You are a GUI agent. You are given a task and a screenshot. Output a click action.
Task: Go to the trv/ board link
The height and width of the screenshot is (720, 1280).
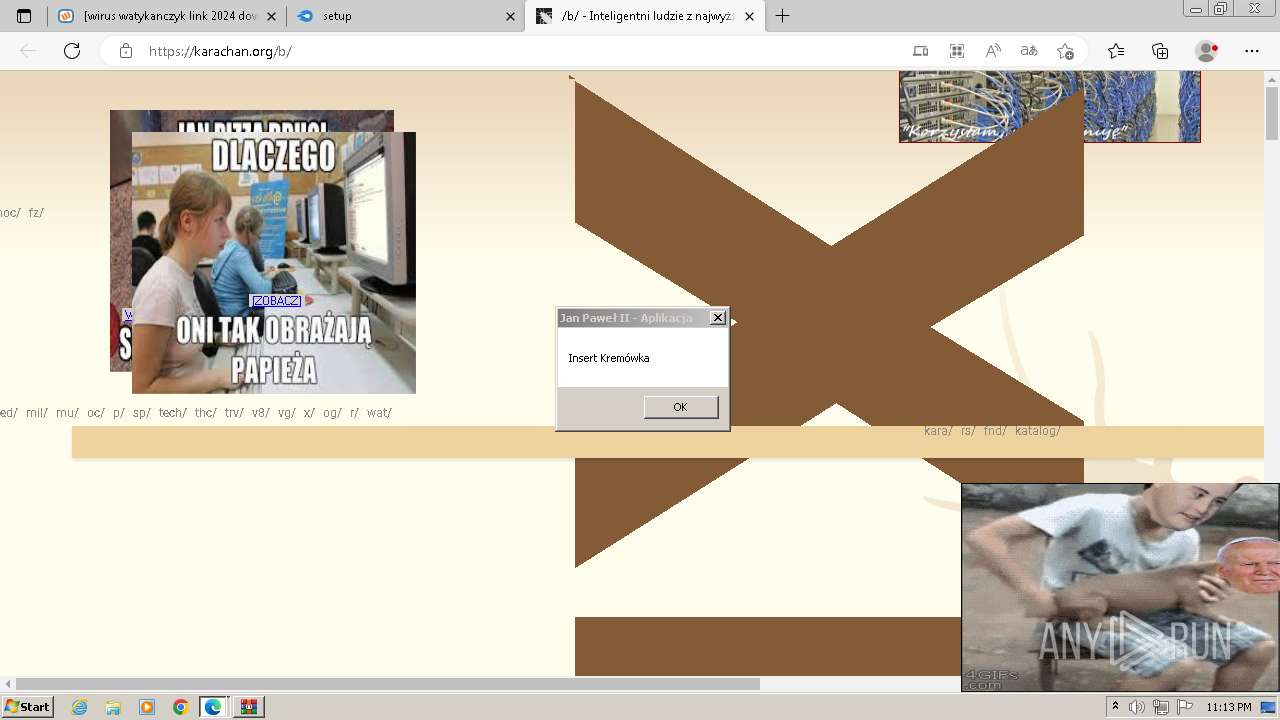tap(234, 413)
